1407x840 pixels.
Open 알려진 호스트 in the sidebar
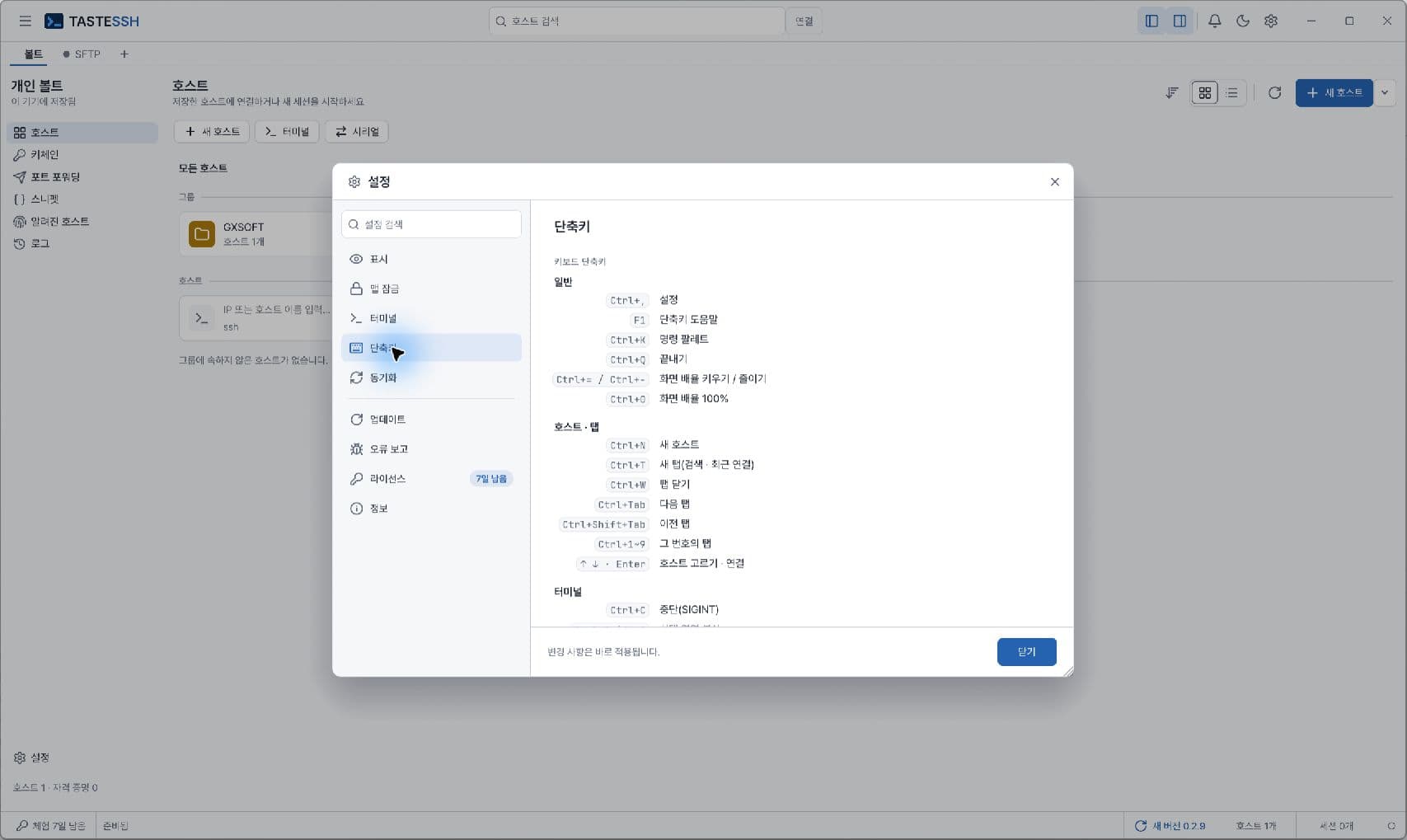click(x=82, y=222)
